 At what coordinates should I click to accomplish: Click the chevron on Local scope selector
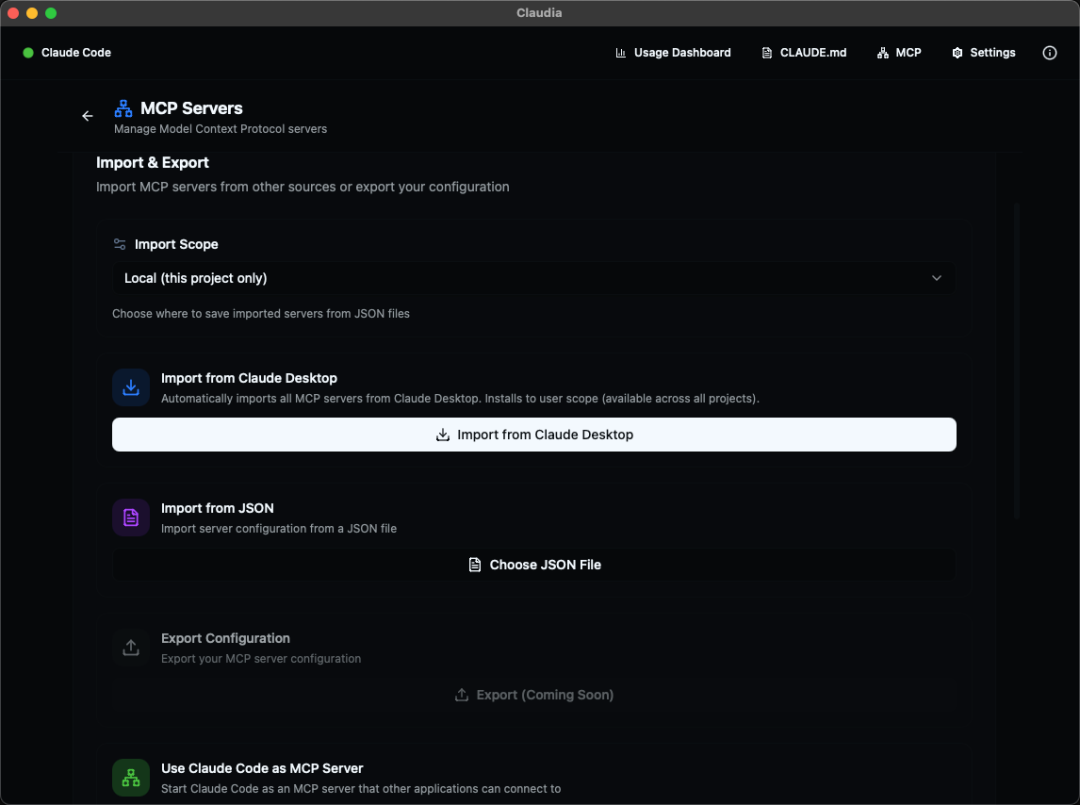(x=936, y=278)
